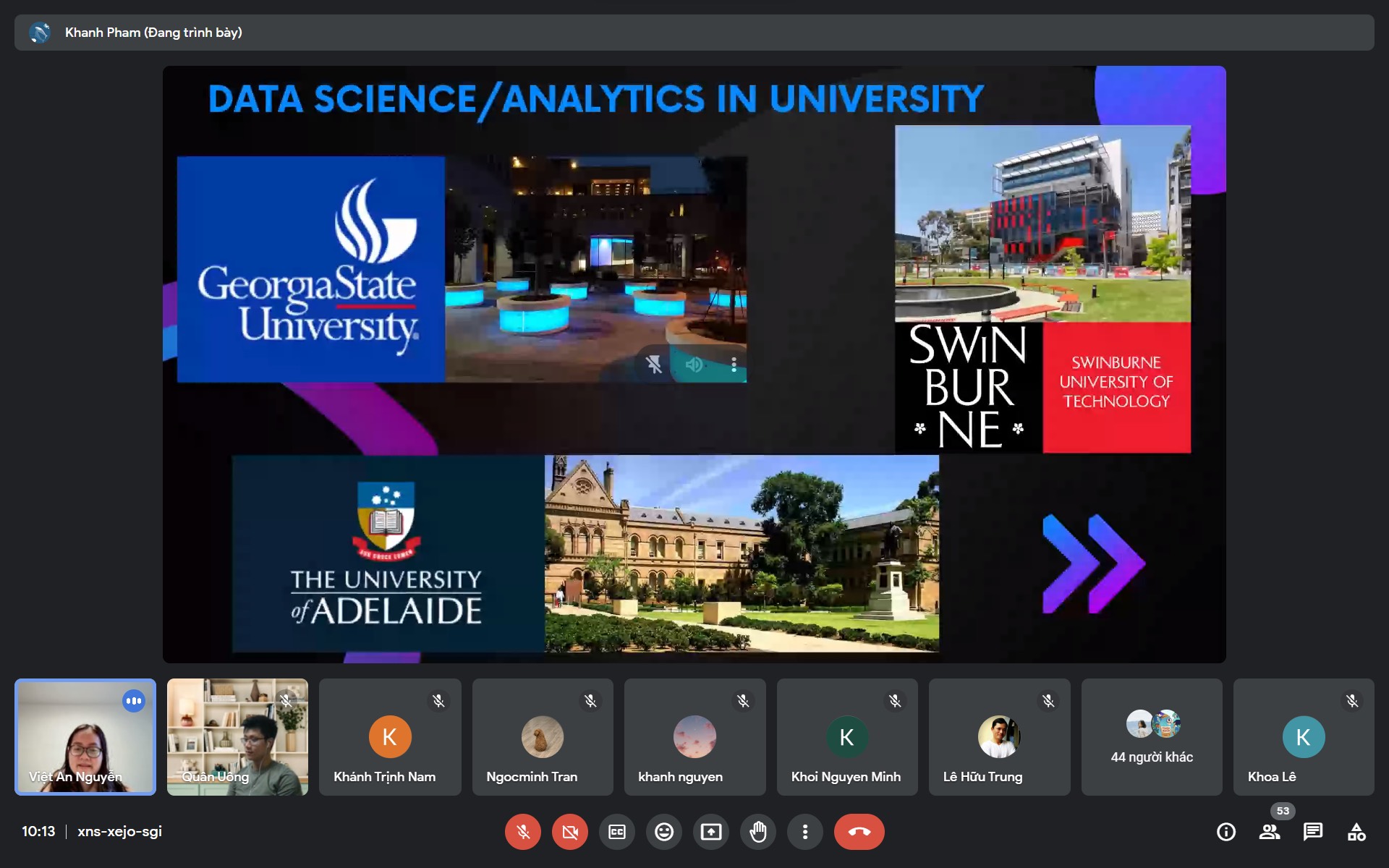This screenshot has height=868, width=1389.
Task: Leave the call with the red hang-up button
Action: (859, 832)
